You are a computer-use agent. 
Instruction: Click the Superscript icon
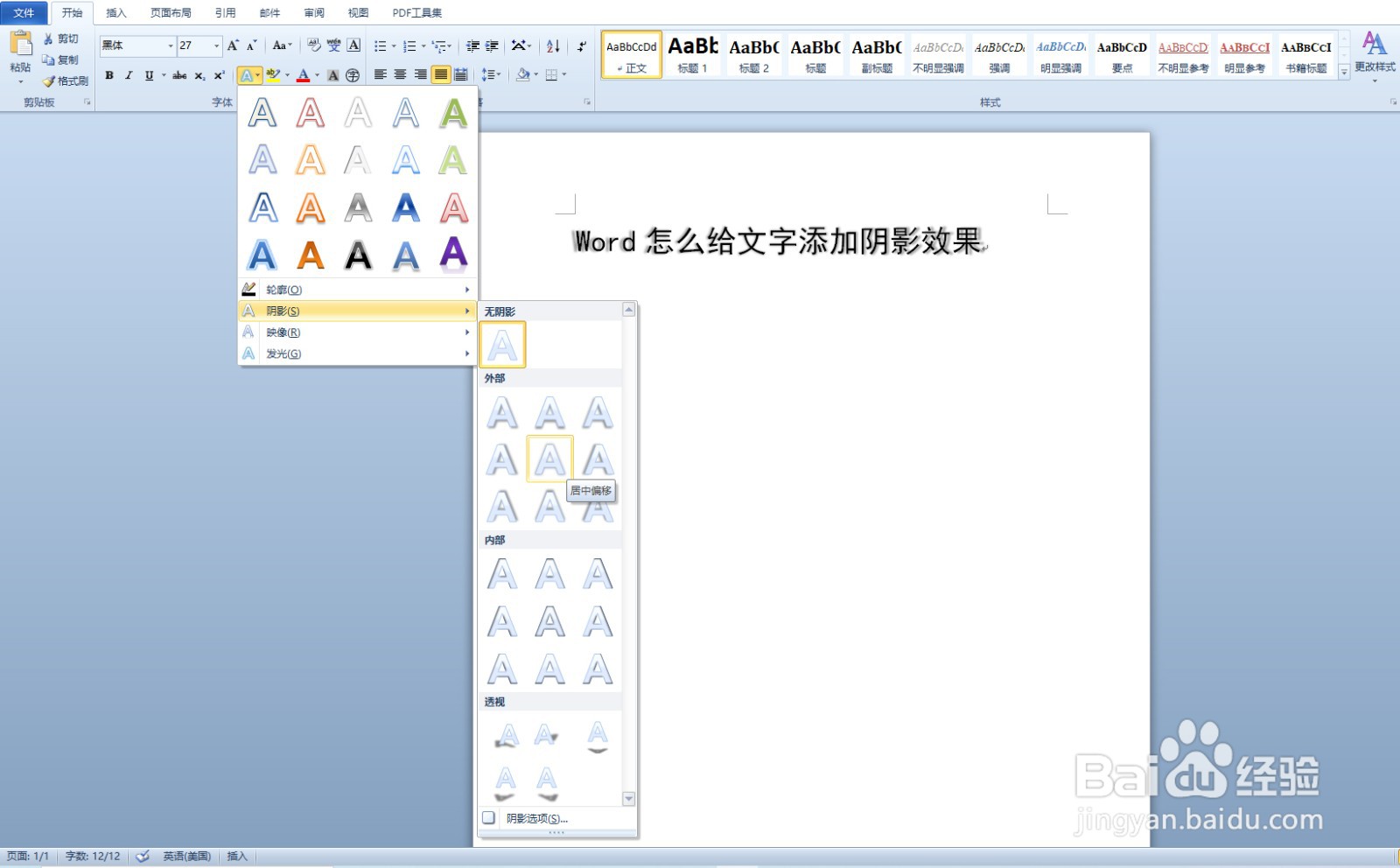219,75
